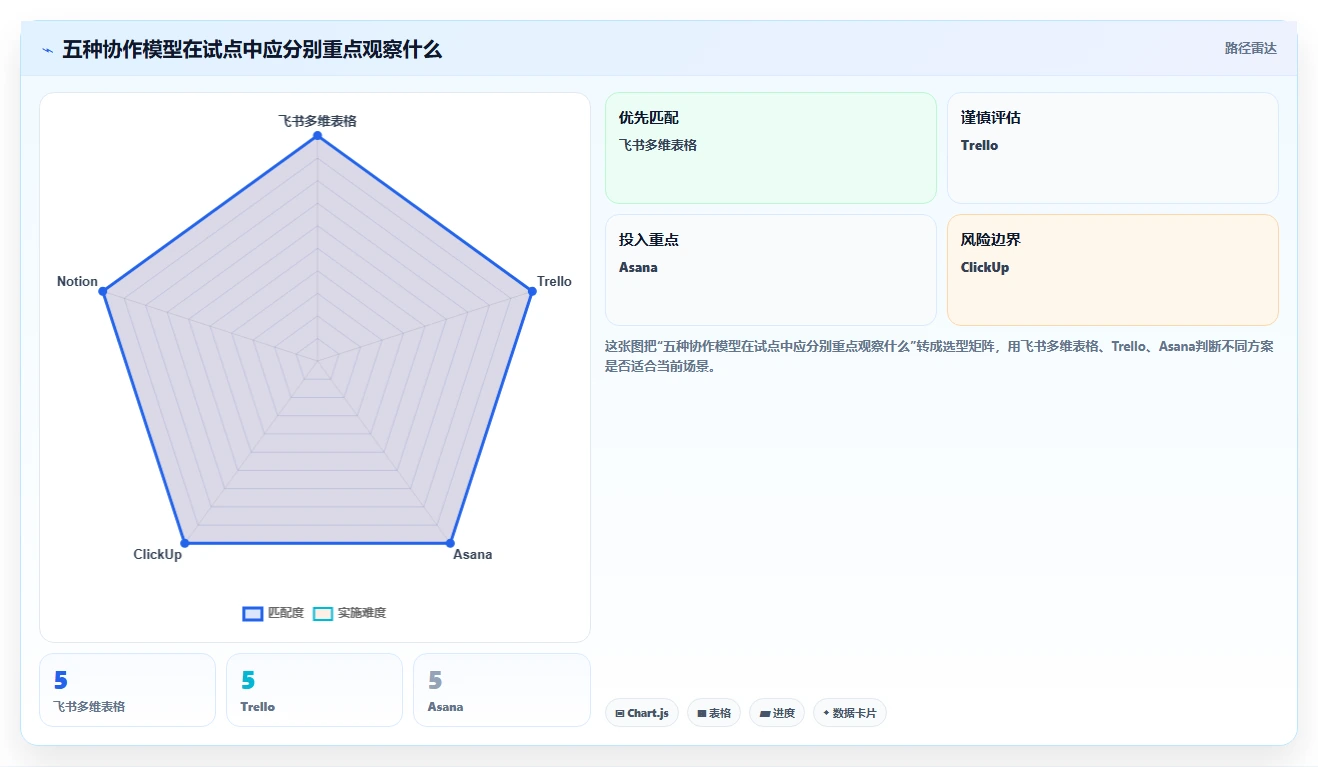
Task: Click the Notion axis label
Action: point(77,281)
